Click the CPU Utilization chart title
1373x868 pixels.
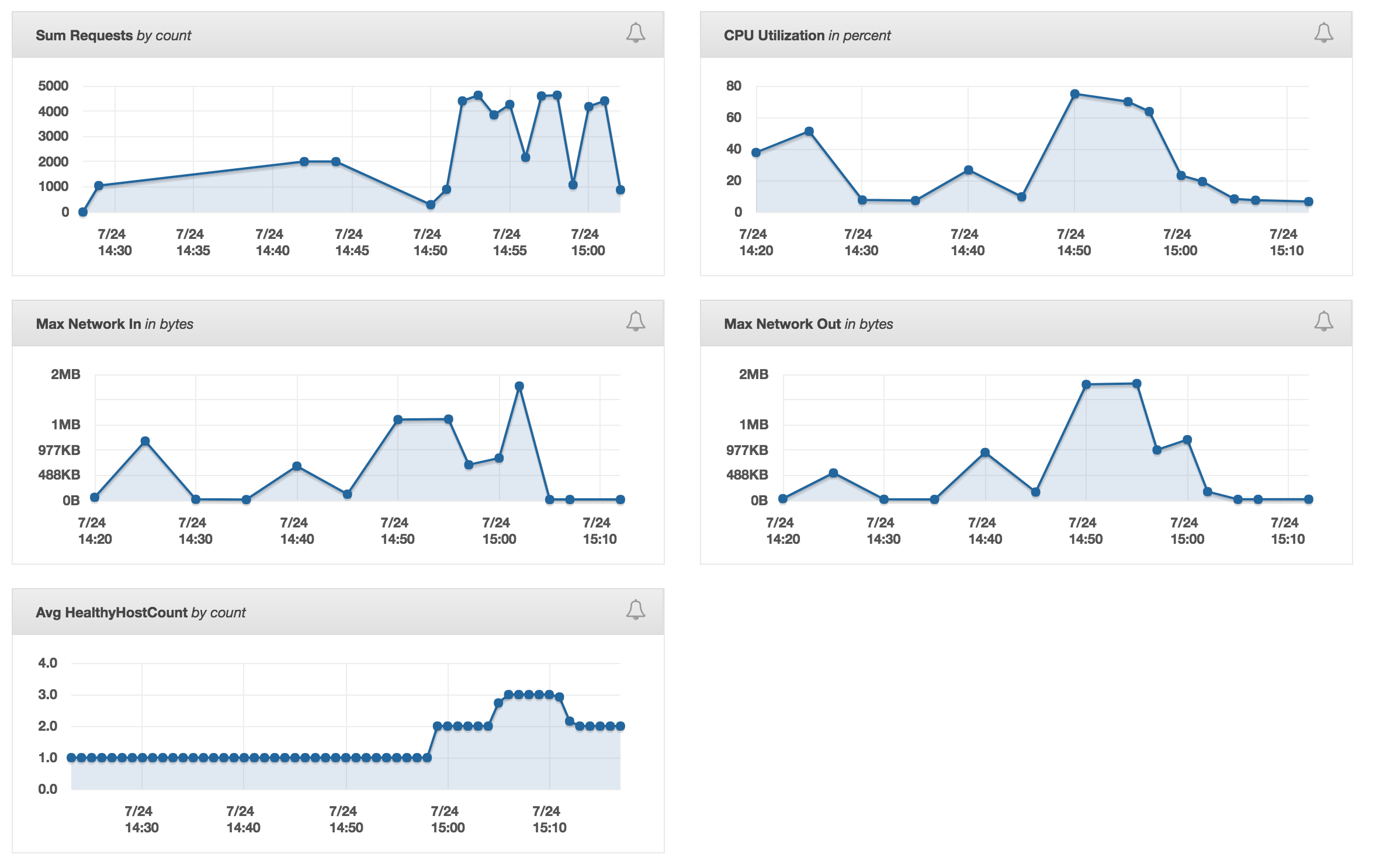(806, 35)
